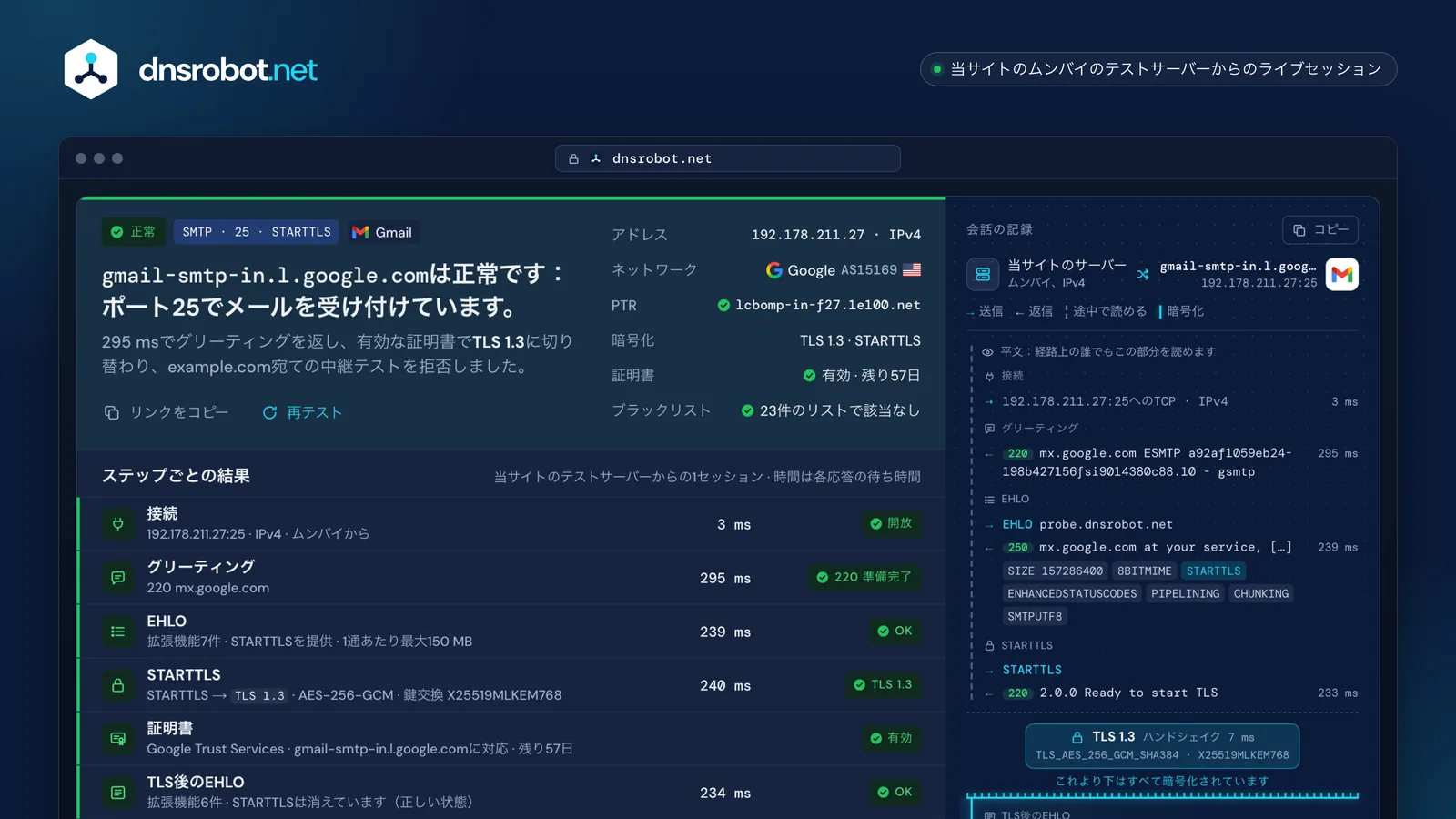Viewport: 1456px width, 819px height.
Task: Click the 暗号化 legend item in the session log
Action: (x=1181, y=311)
